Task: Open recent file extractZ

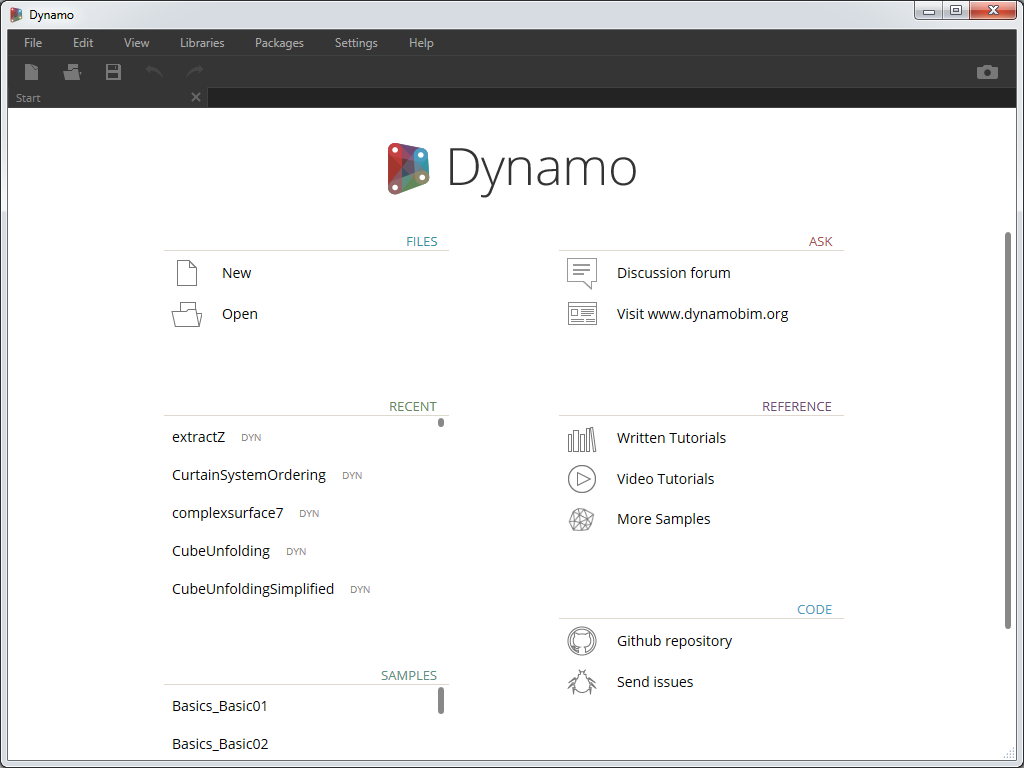Action: 199,438
